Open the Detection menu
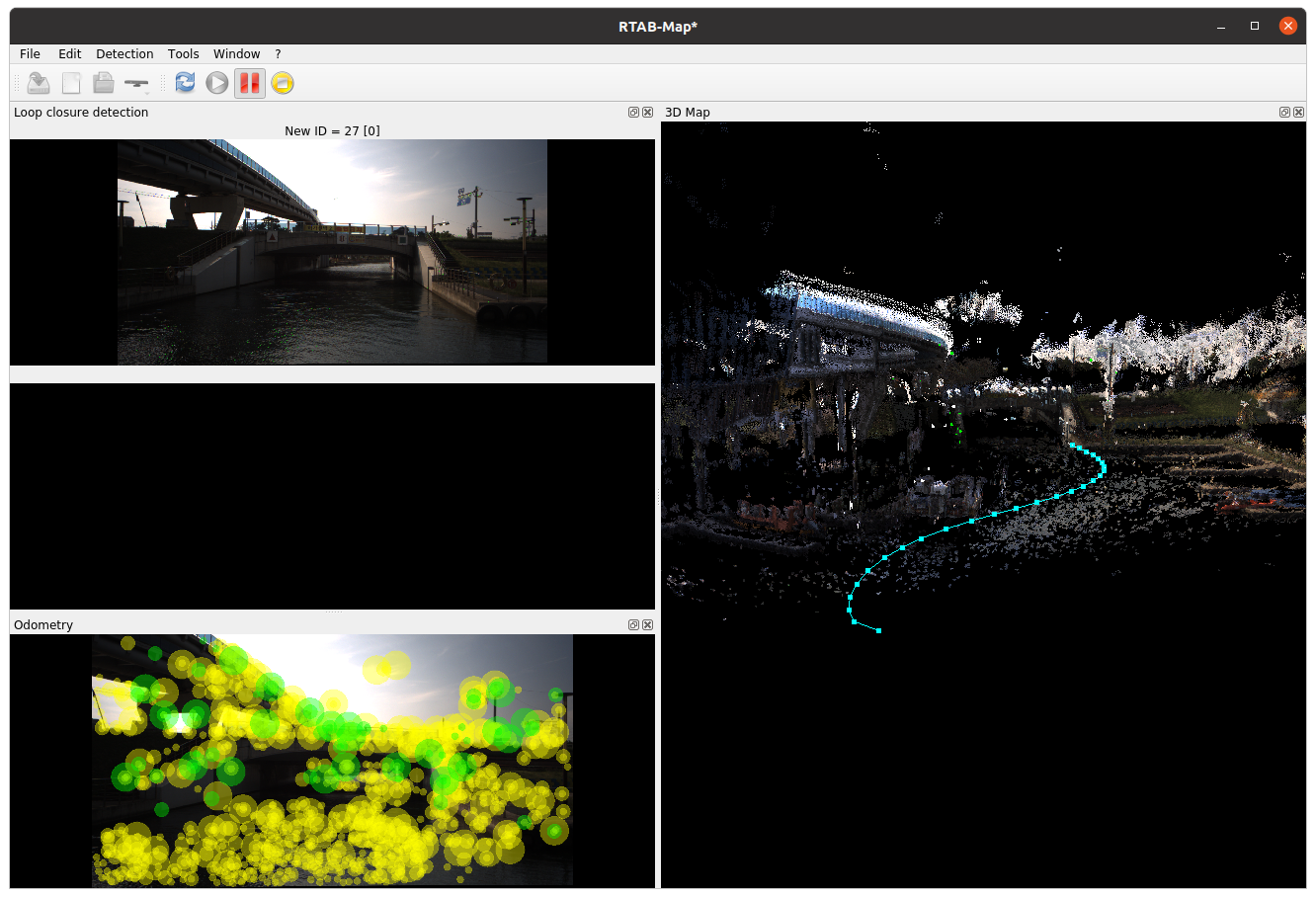This screenshot has width=1316, height=898. (124, 54)
